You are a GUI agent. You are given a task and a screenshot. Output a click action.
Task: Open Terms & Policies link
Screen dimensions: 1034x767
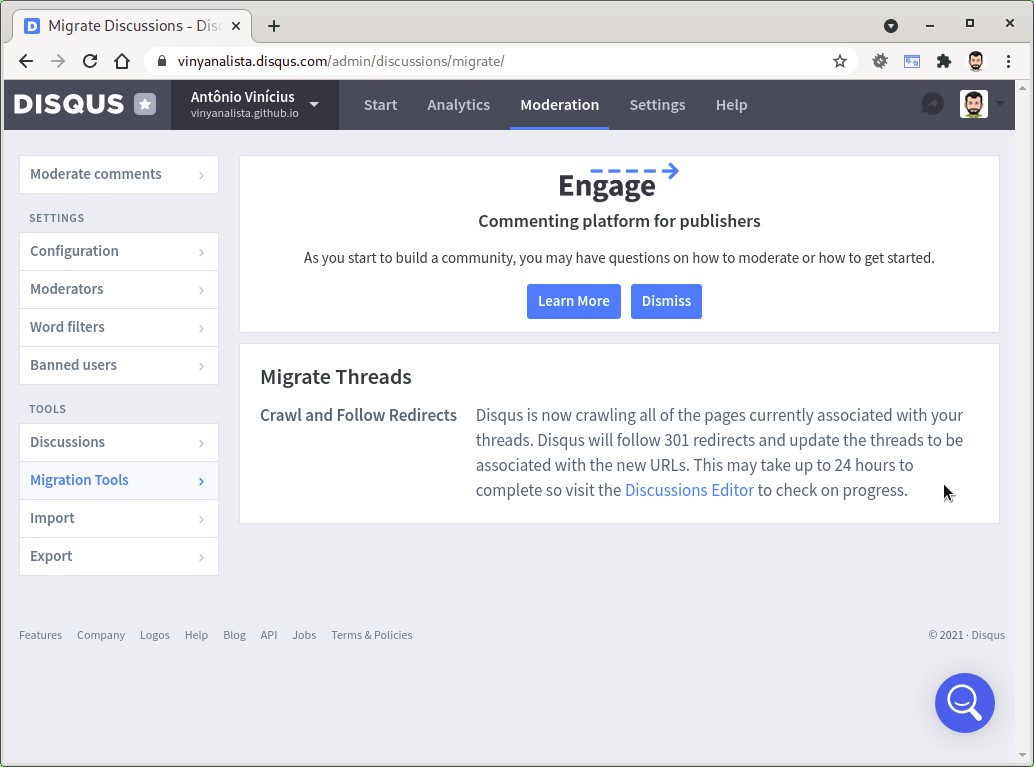click(372, 635)
